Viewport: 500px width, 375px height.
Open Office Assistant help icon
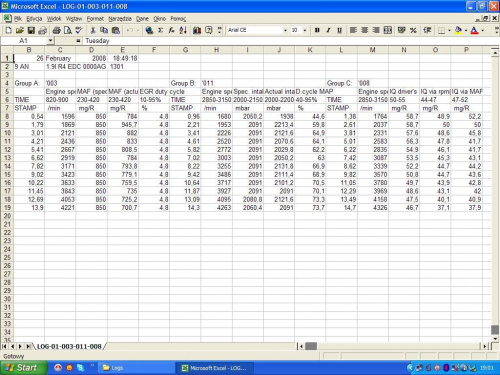(208, 30)
